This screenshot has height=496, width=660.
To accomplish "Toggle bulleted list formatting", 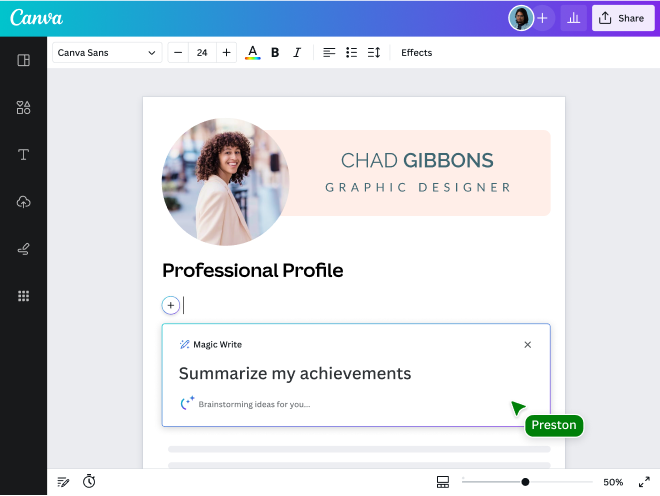I will 351,52.
